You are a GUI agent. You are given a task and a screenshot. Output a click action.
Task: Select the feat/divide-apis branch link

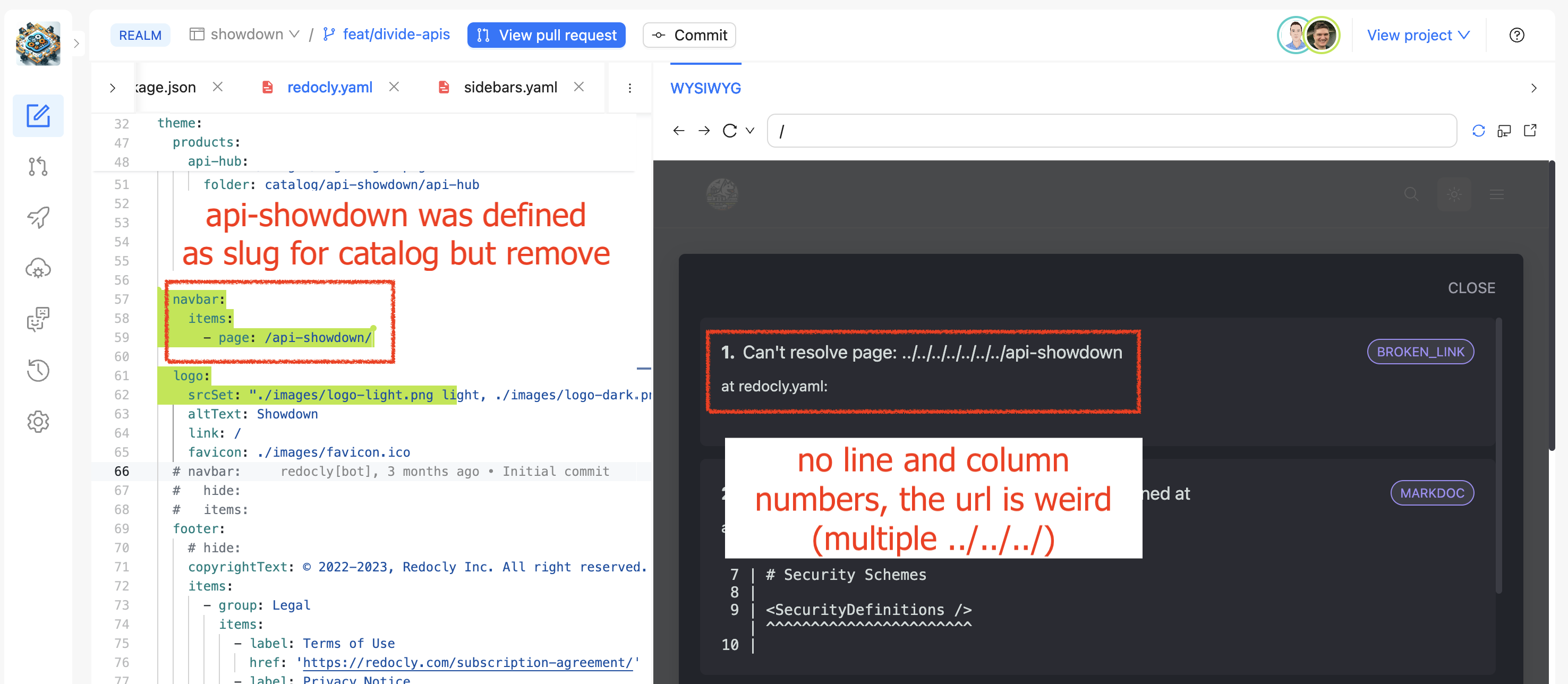pos(387,35)
